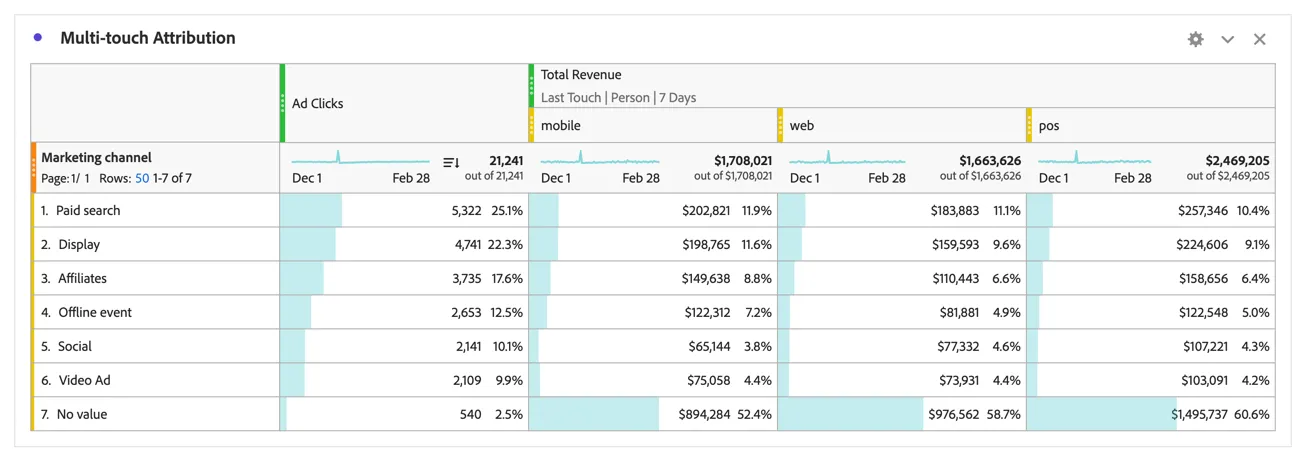Open the panel settings gear icon
This screenshot has height=455, width=1303.
[1195, 39]
